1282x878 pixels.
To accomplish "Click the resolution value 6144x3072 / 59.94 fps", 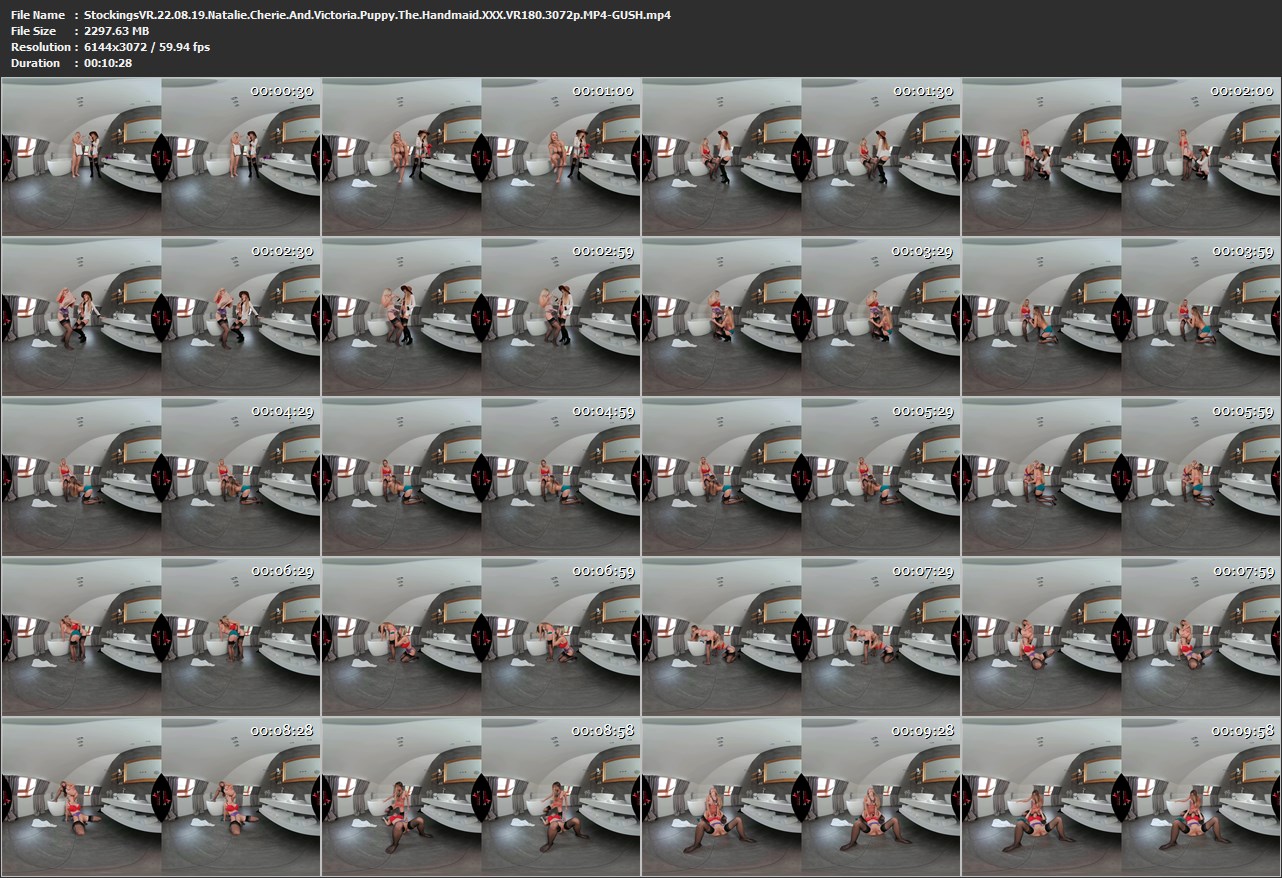I will coord(147,47).
